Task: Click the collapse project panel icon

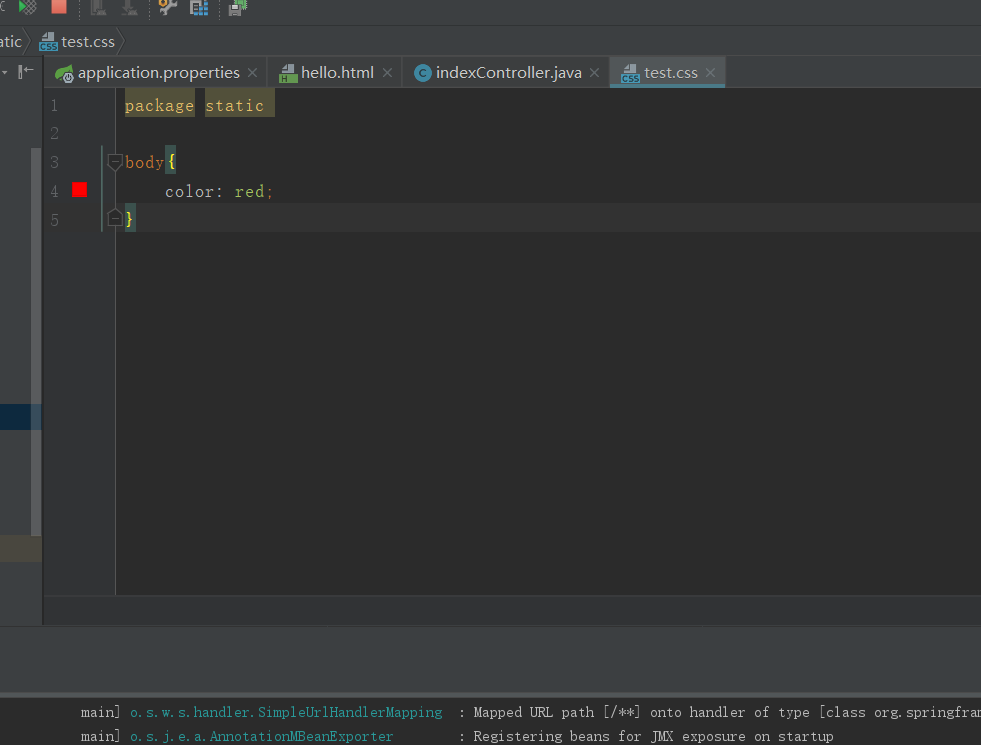Action: pos(27,72)
